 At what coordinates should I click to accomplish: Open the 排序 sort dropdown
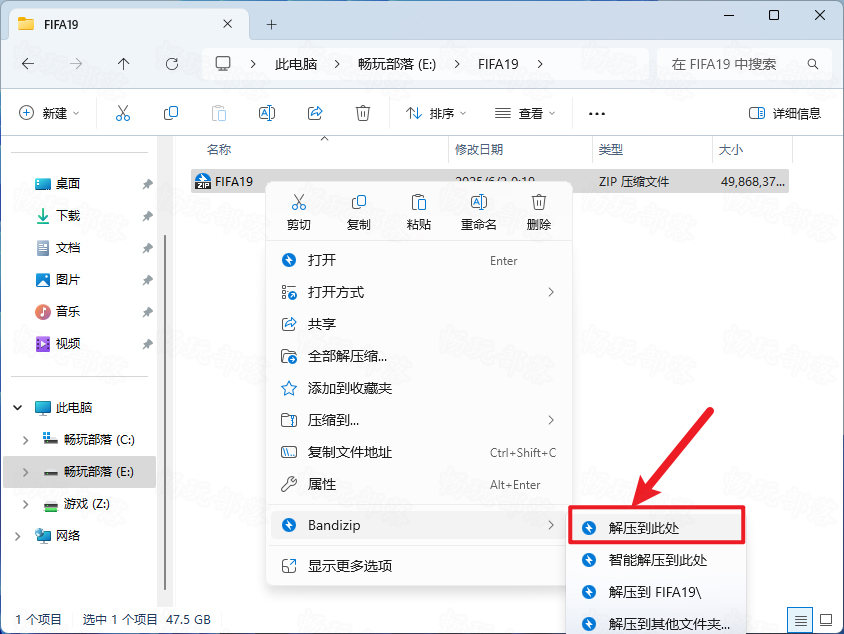[436, 113]
